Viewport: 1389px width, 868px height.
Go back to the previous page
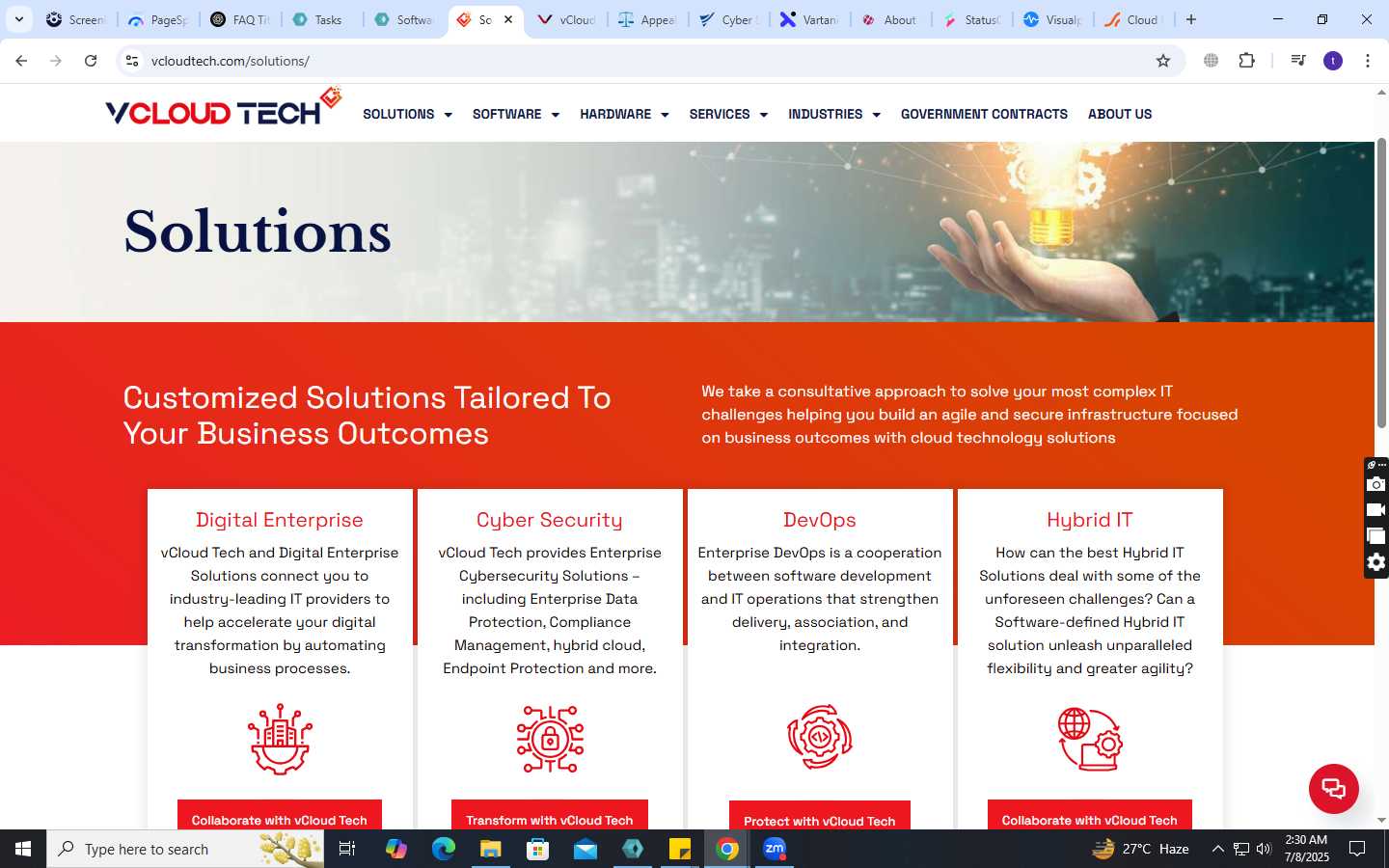21,61
